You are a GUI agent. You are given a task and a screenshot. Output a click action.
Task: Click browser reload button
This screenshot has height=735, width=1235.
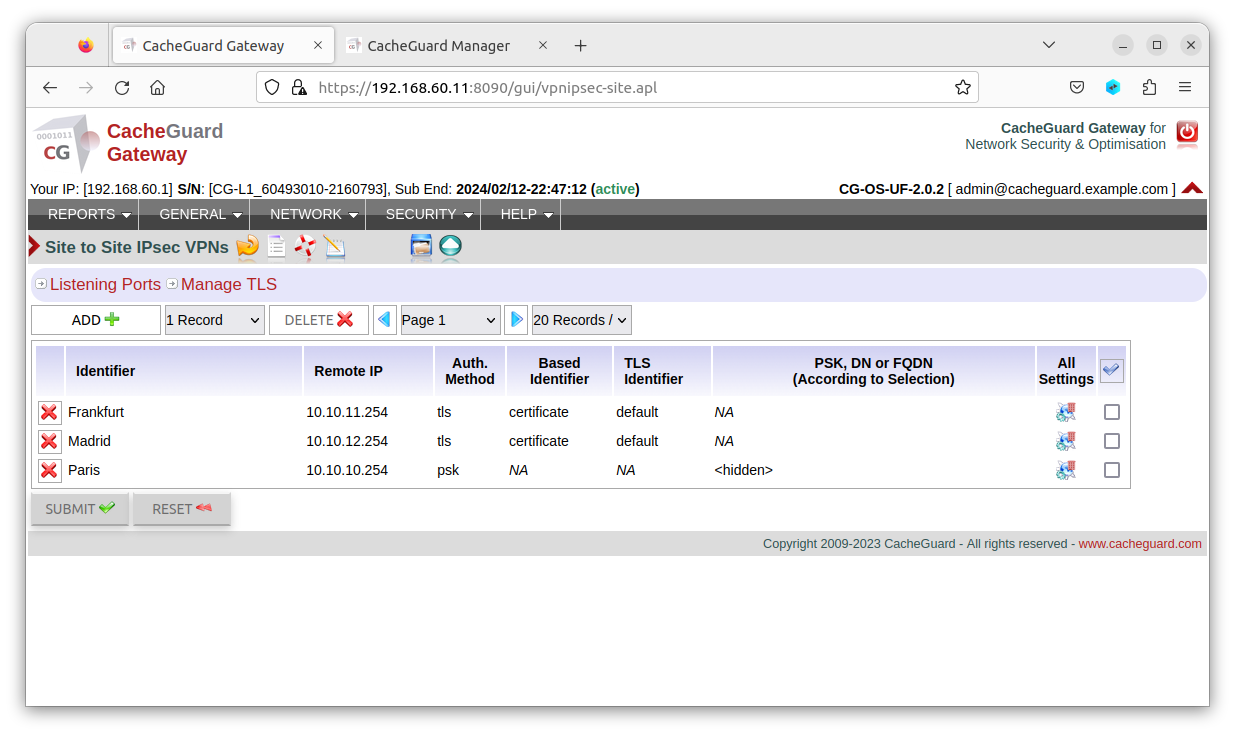point(122,88)
